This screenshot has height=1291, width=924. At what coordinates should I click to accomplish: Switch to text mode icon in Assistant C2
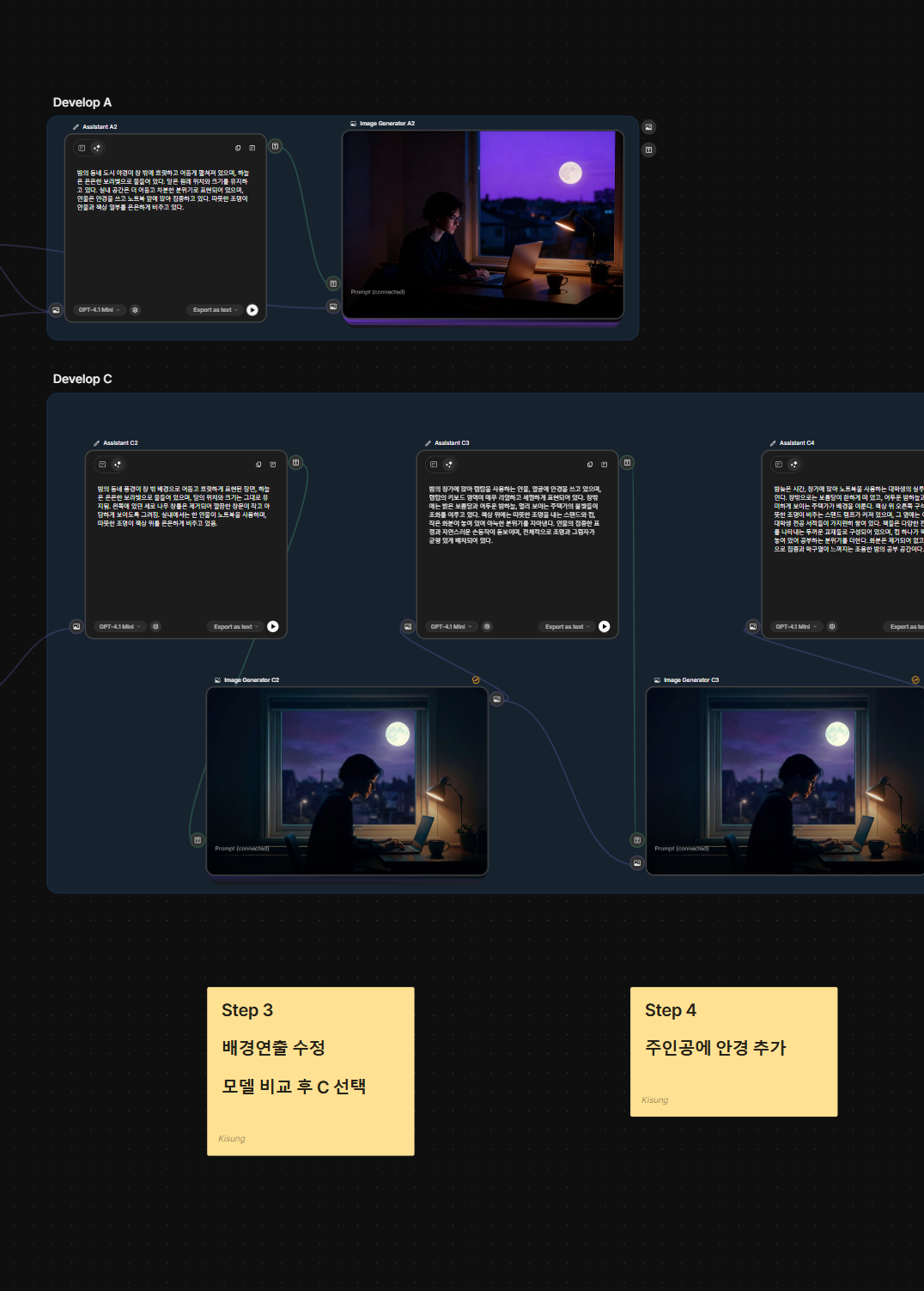tap(102, 464)
